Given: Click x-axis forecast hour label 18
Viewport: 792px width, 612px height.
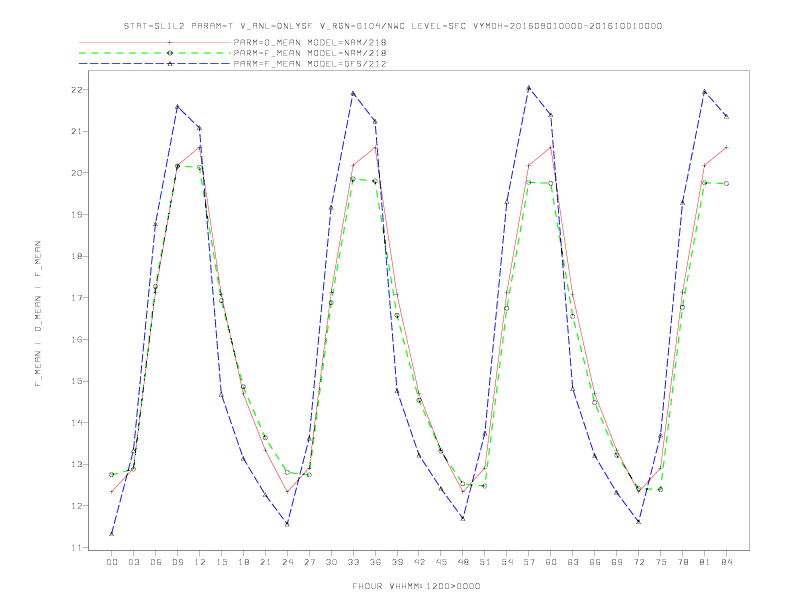Looking at the screenshot, I should coord(243,562).
